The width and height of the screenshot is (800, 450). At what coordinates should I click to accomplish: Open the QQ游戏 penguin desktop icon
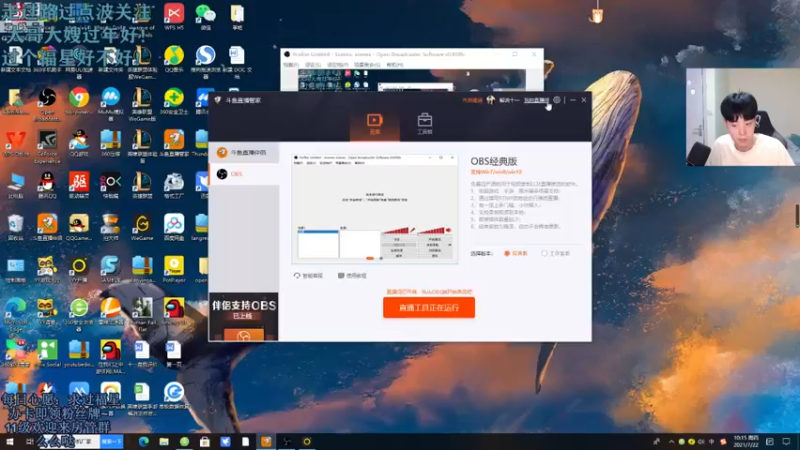coord(79,143)
